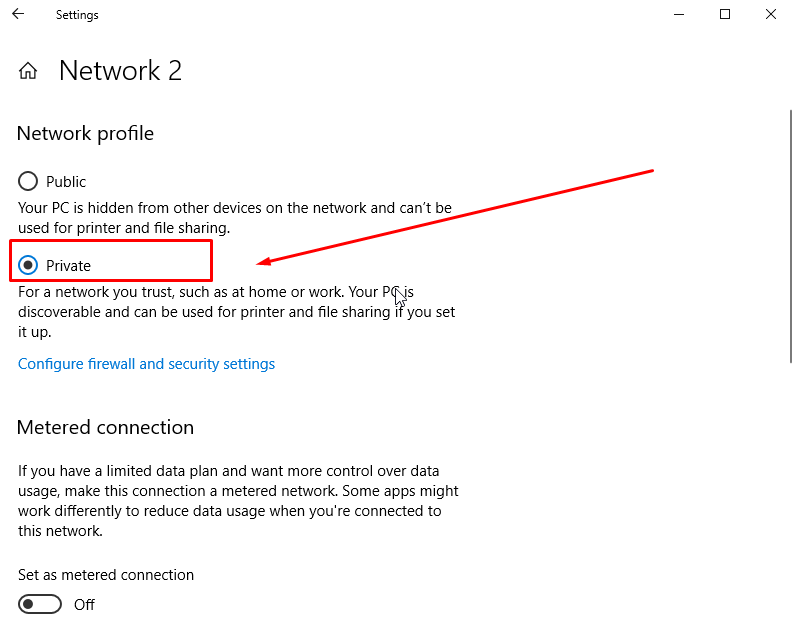The image size is (794, 625).
Task: Open Configure firewall and security settings
Action: [x=146, y=364]
